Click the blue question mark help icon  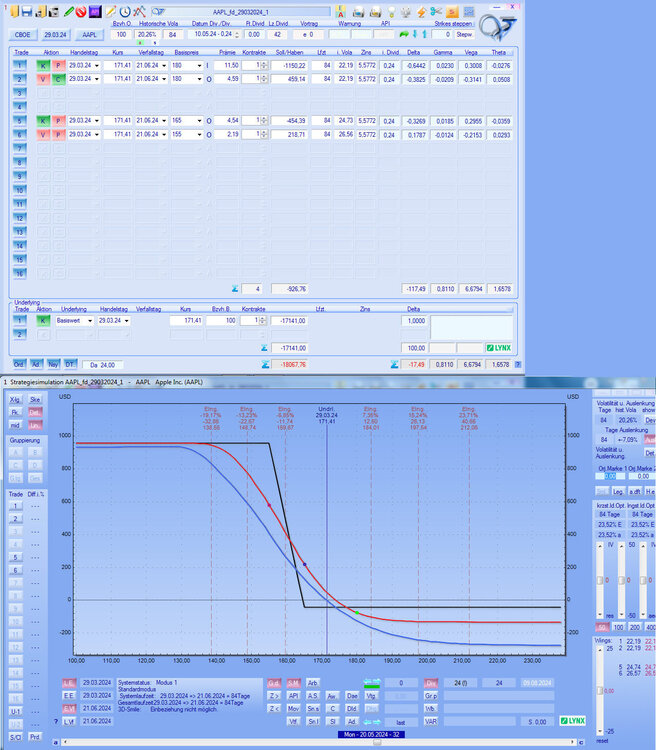[518, 364]
